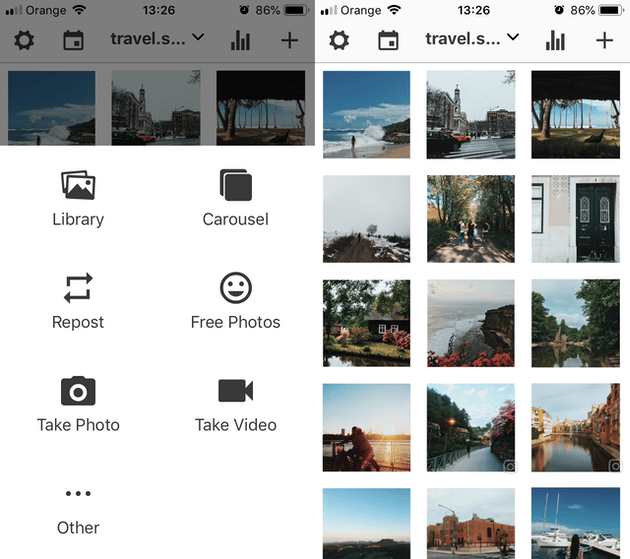Open settings gear in left screen

[24, 40]
